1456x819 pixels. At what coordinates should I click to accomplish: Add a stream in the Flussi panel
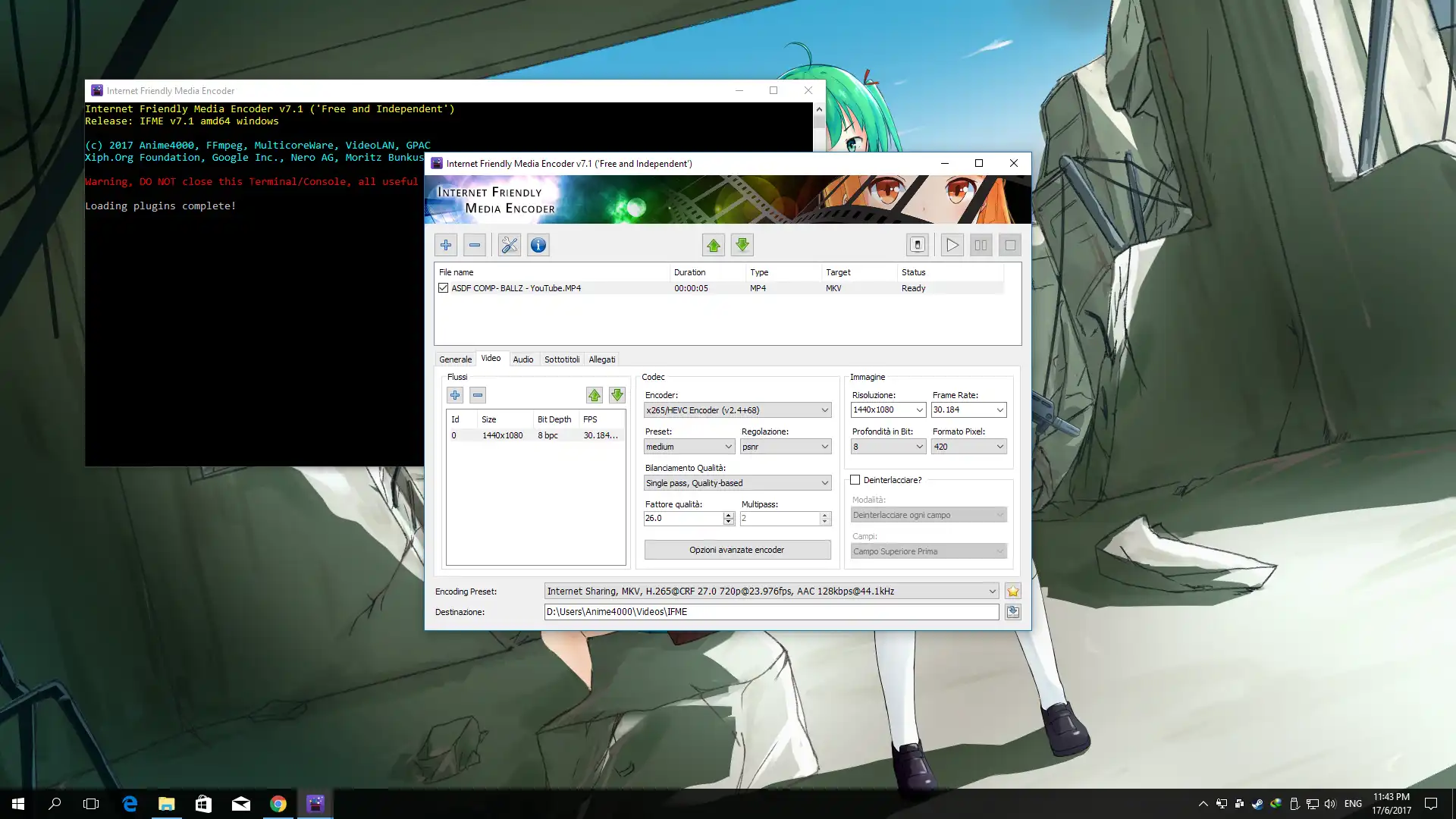pos(455,395)
